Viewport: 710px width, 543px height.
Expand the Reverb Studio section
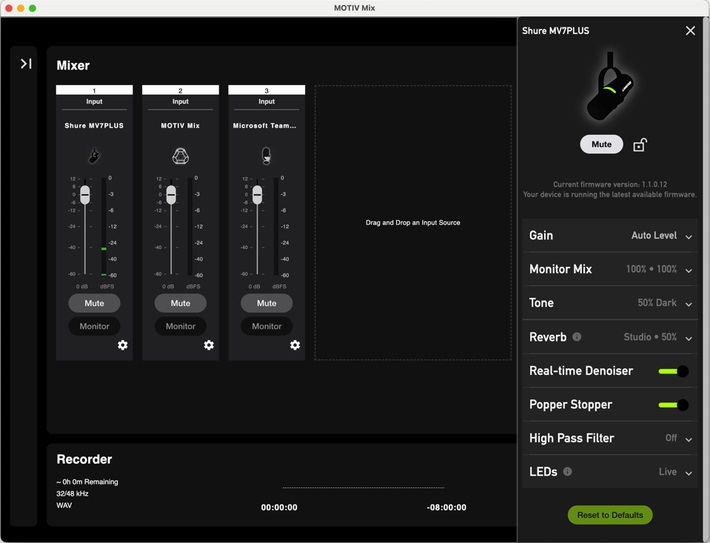(x=609, y=337)
